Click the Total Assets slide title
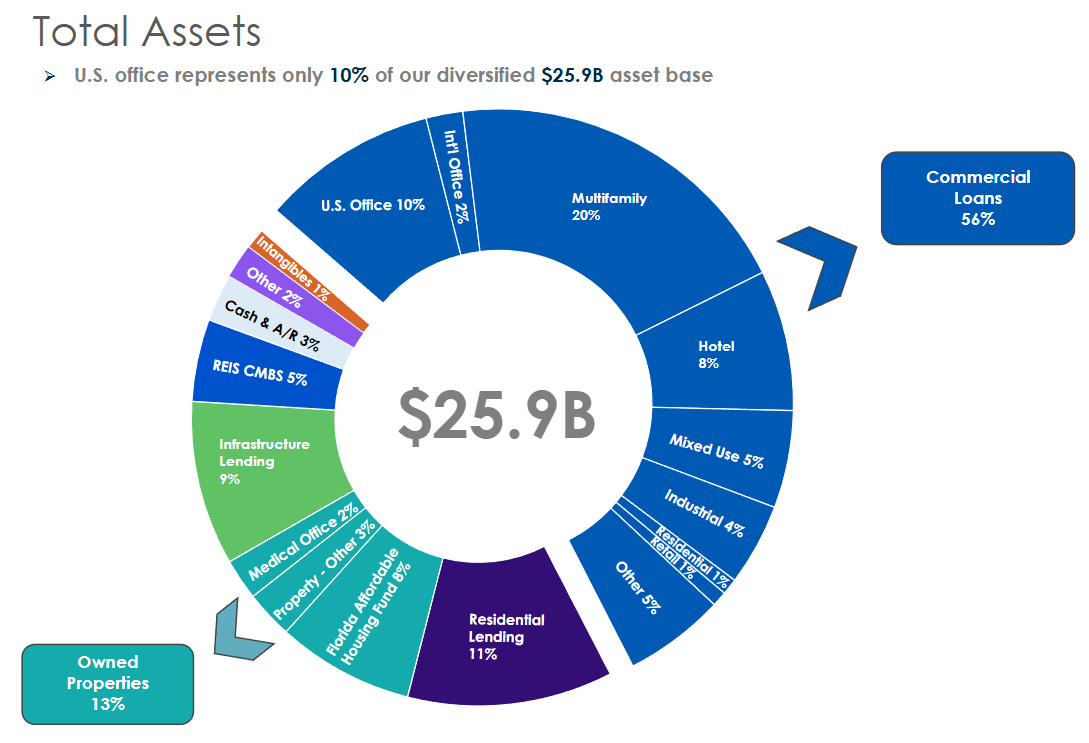 [146, 33]
